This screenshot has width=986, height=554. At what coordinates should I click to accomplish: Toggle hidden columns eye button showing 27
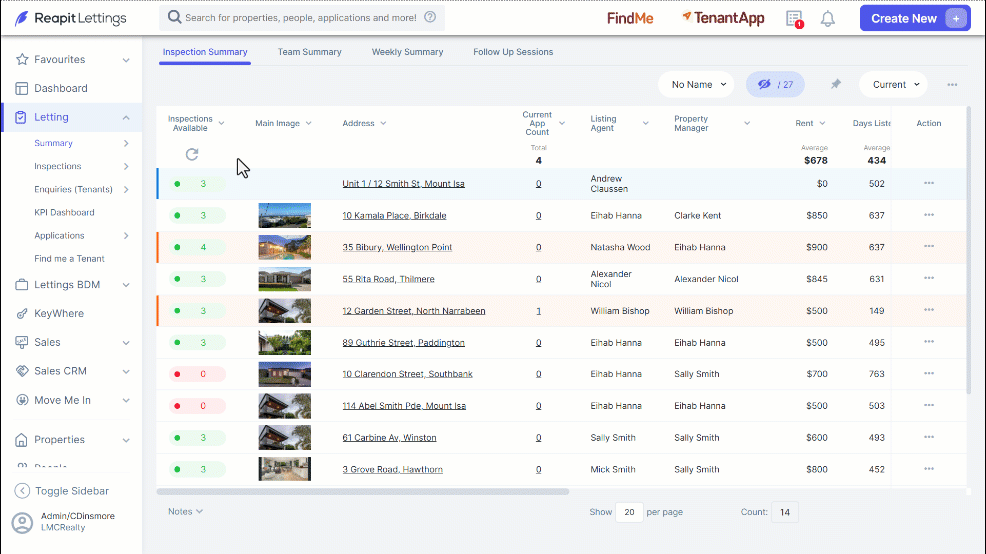[775, 84]
